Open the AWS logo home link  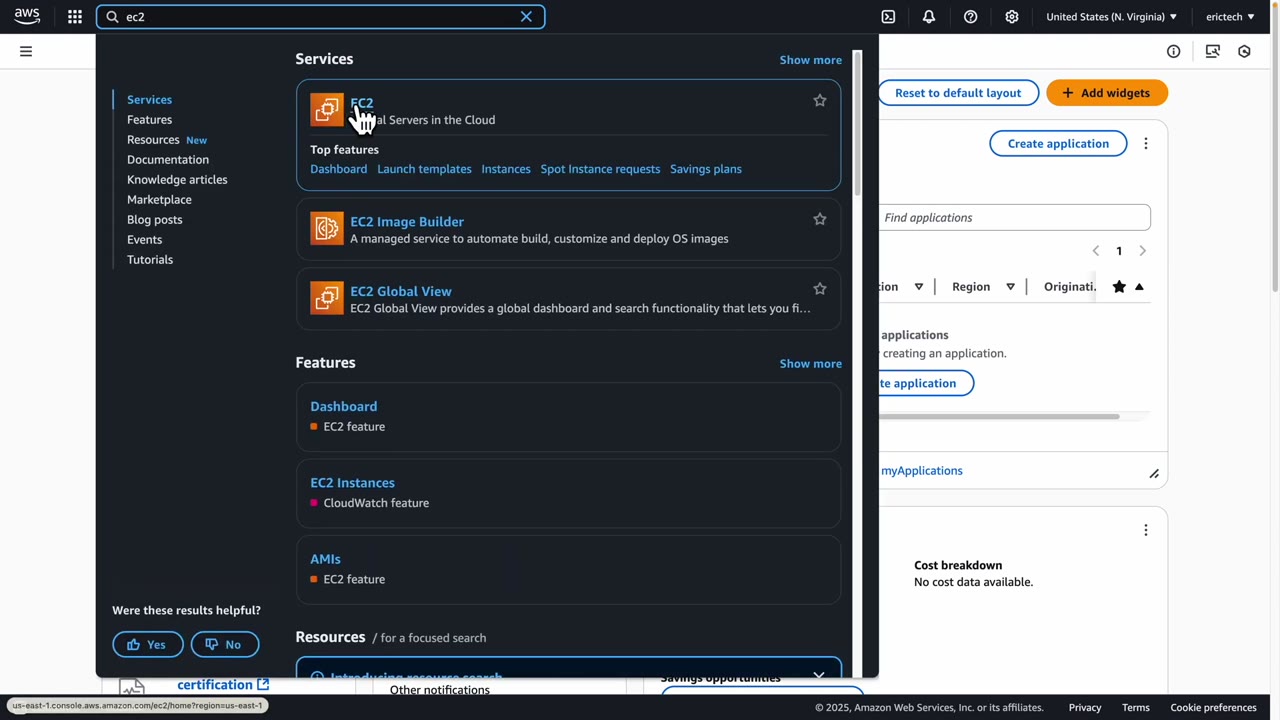pyautogui.click(x=27, y=16)
